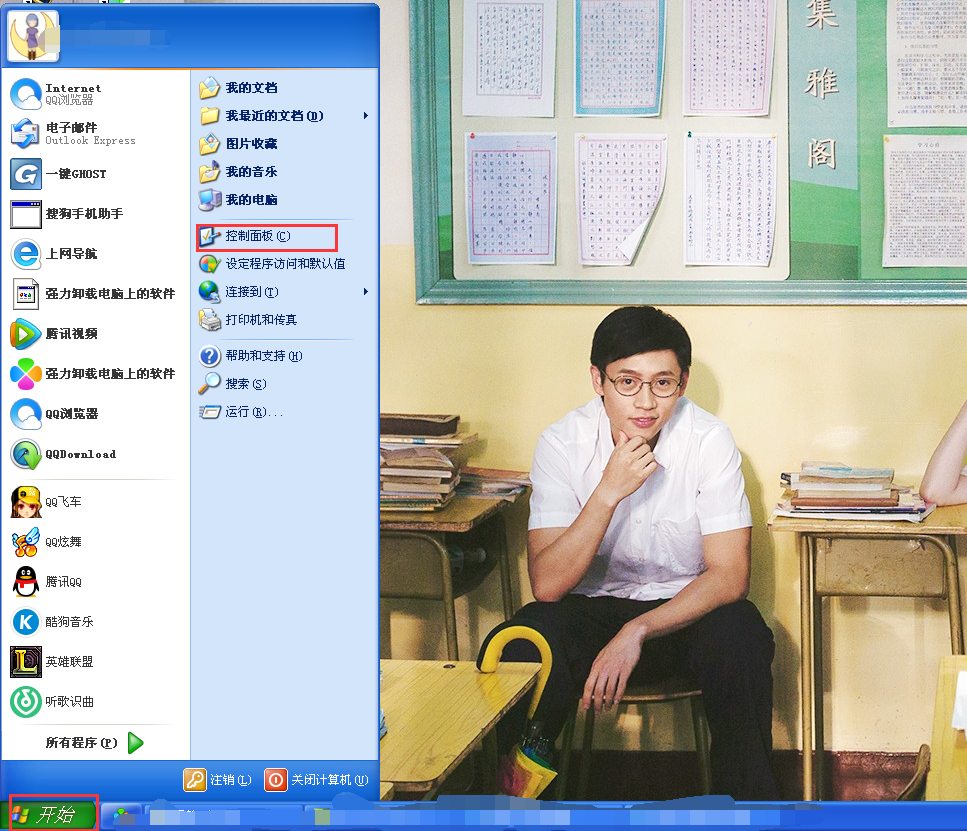Screen dimensions: 967x831
Task: Expand the 连接到 submenu
Action: [x=284, y=292]
